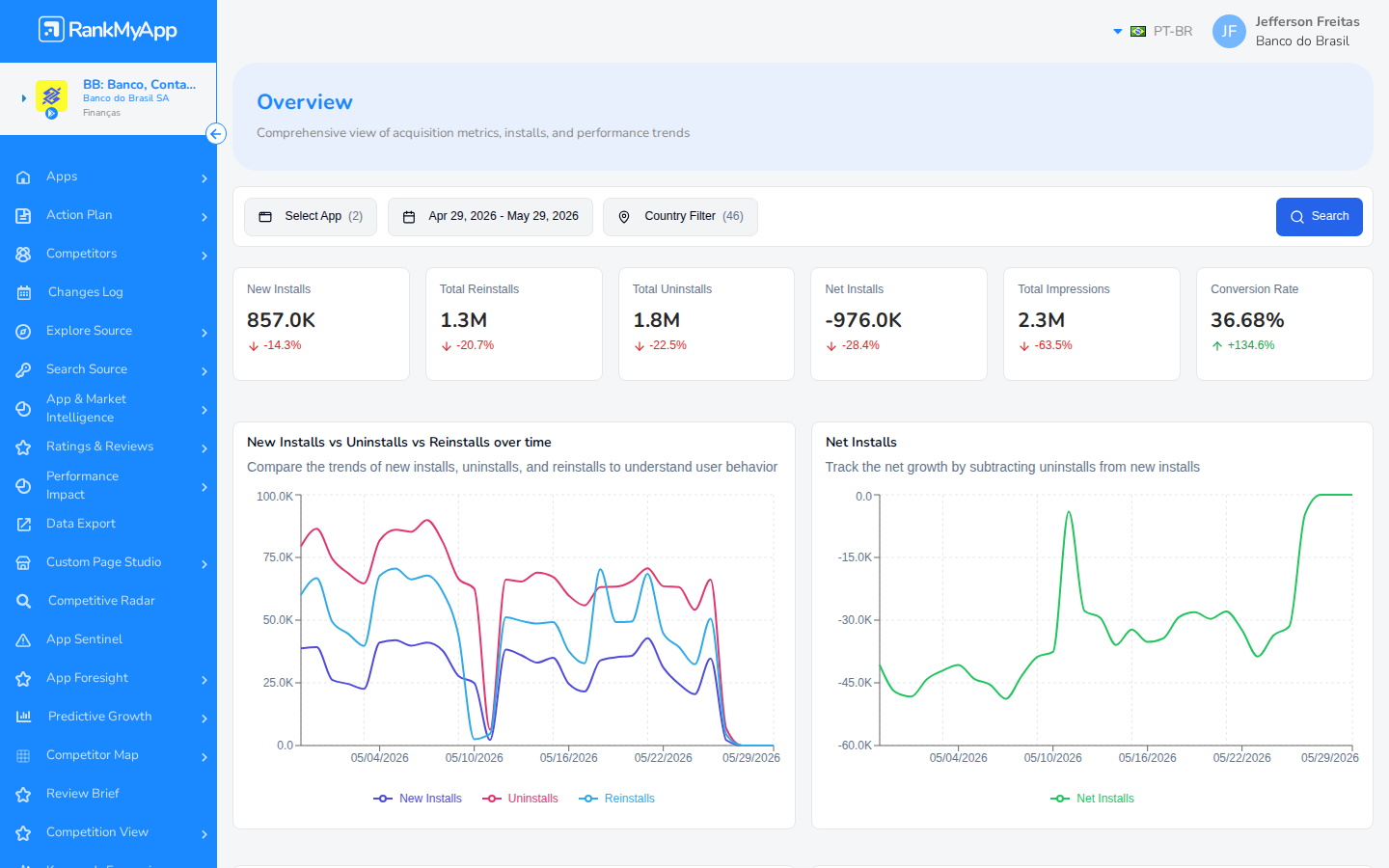Click the Changes Log calendar icon
This screenshot has width=1389, height=868.
[24, 292]
